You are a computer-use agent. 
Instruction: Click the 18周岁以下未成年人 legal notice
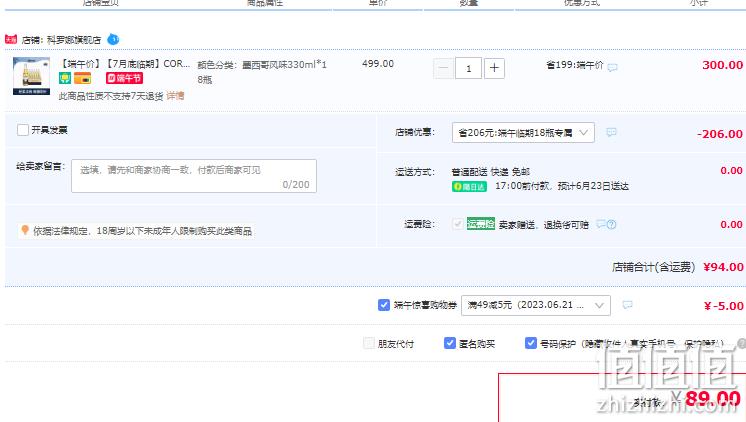(142, 231)
